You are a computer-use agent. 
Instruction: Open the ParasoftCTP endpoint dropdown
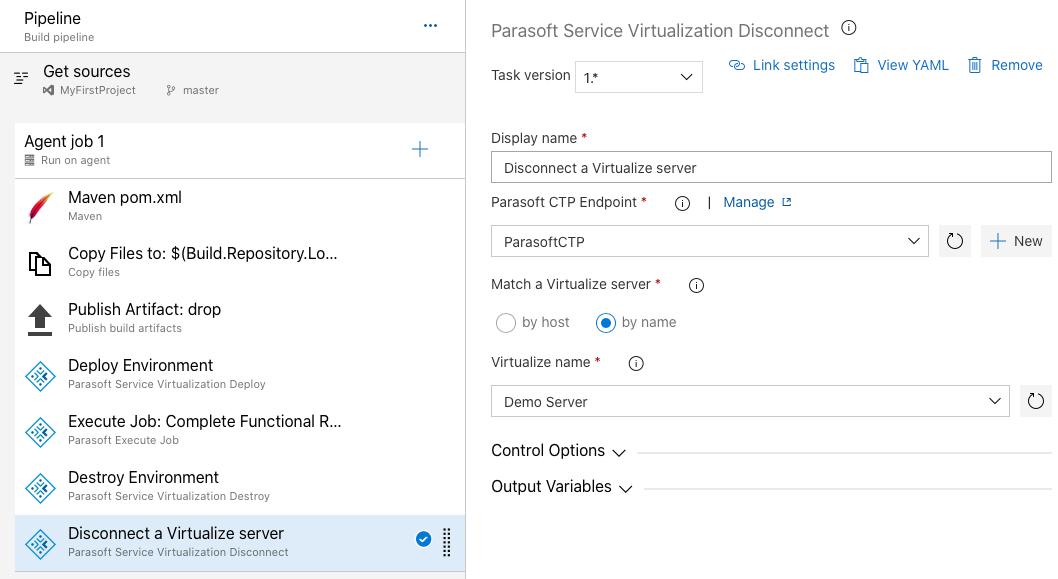coord(710,241)
